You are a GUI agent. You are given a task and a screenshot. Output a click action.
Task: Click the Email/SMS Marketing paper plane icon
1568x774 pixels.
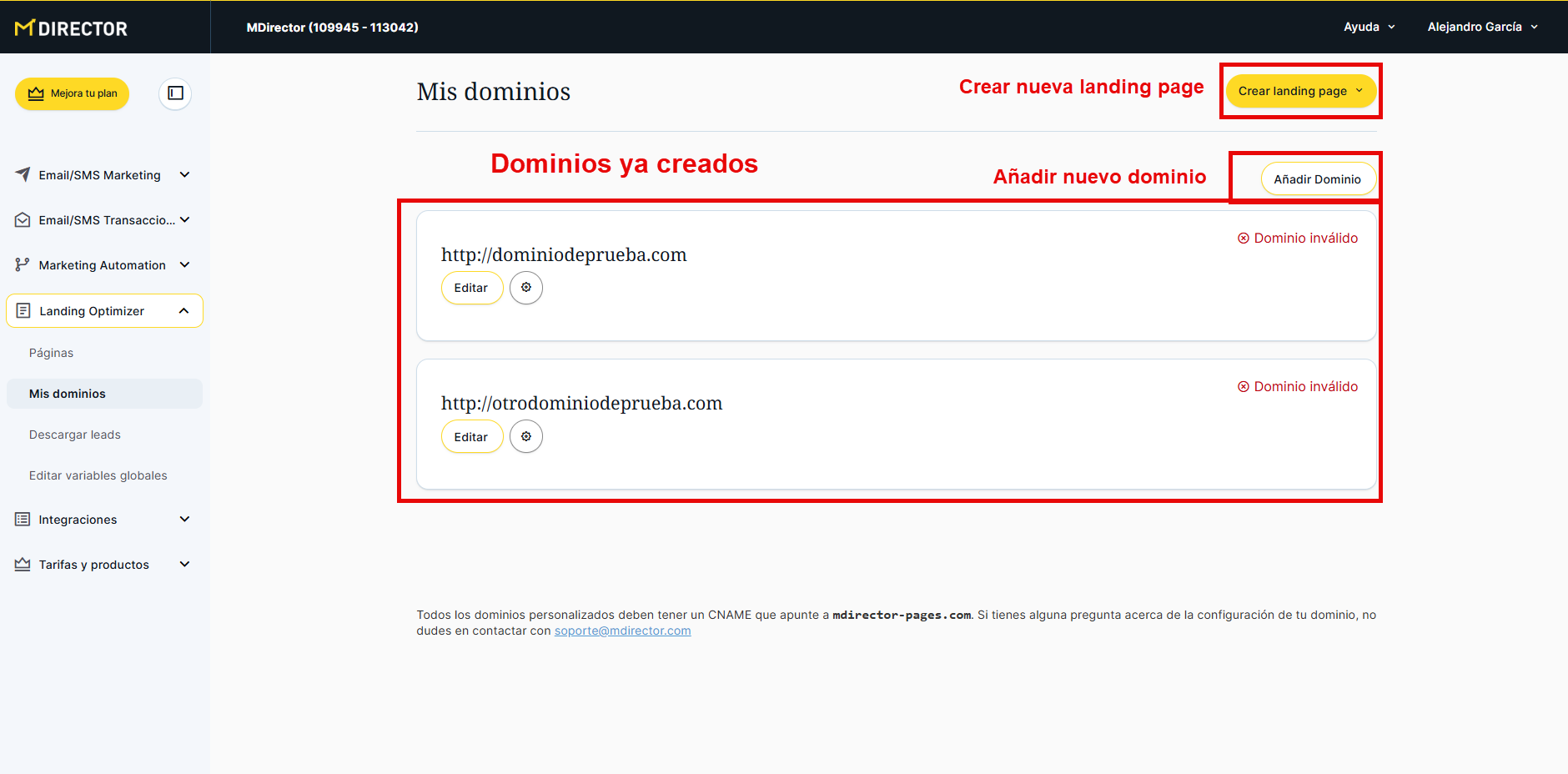pos(23,174)
